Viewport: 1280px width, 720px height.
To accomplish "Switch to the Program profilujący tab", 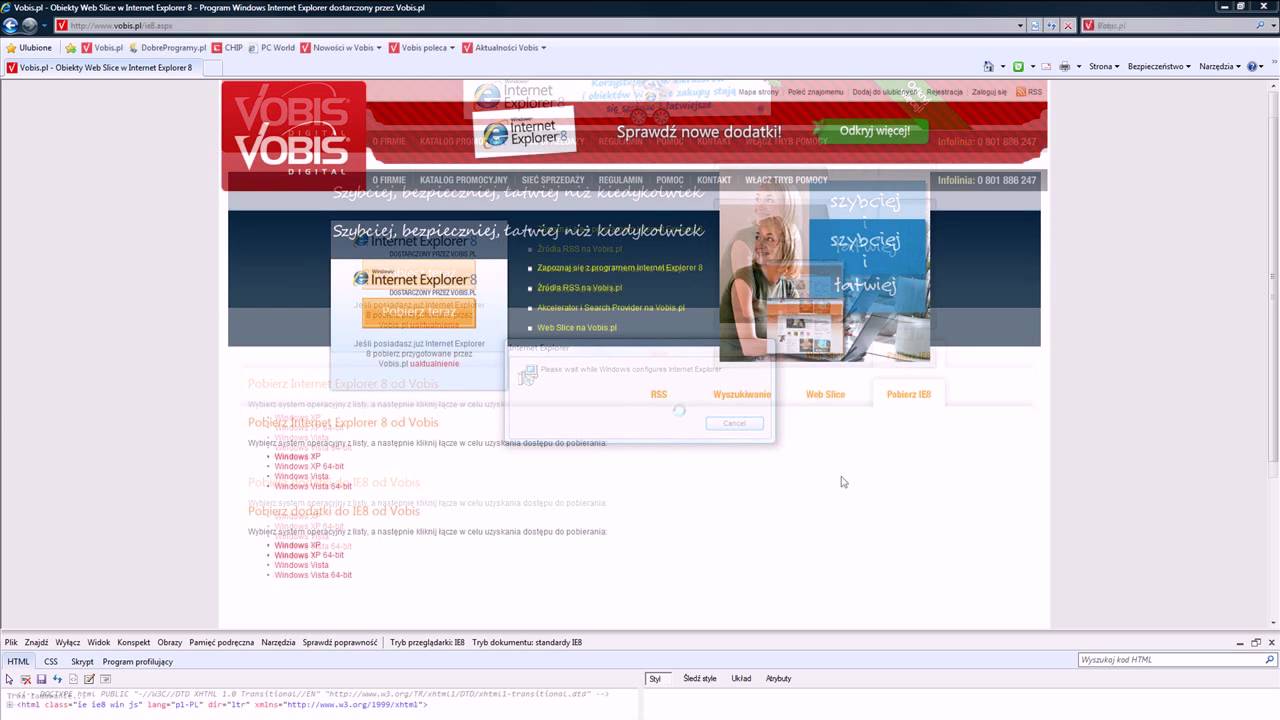I will (138, 662).
